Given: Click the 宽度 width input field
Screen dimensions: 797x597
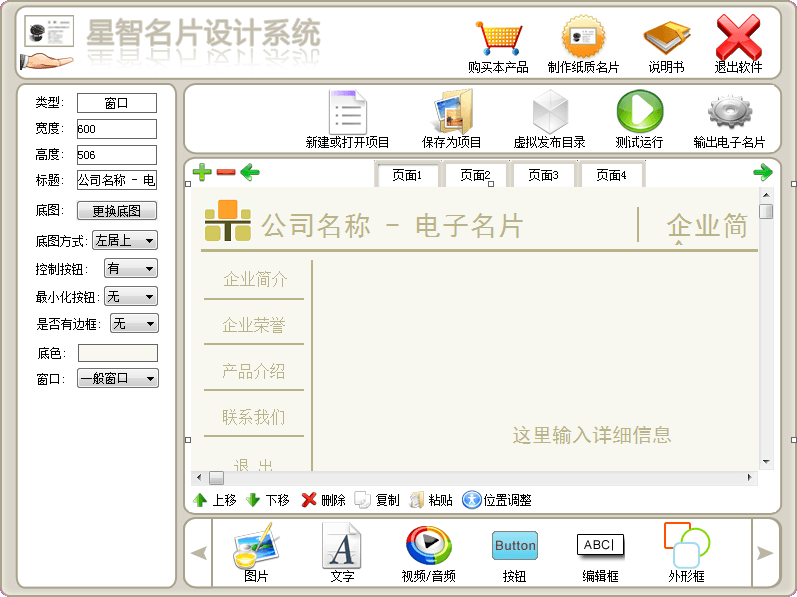Looking at the screenshot, I should point(117,129).
